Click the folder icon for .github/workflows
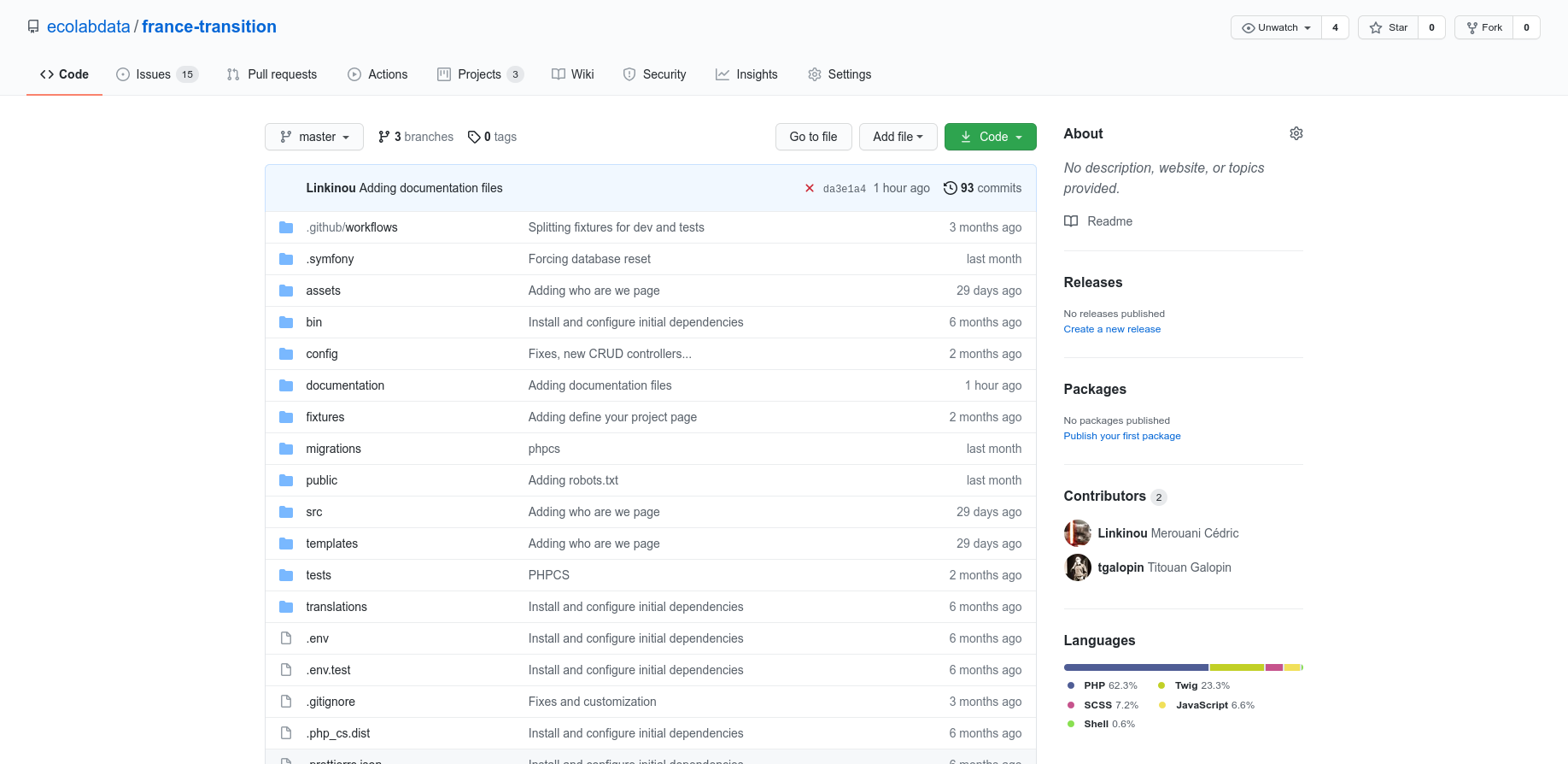 tap(286, 227)
